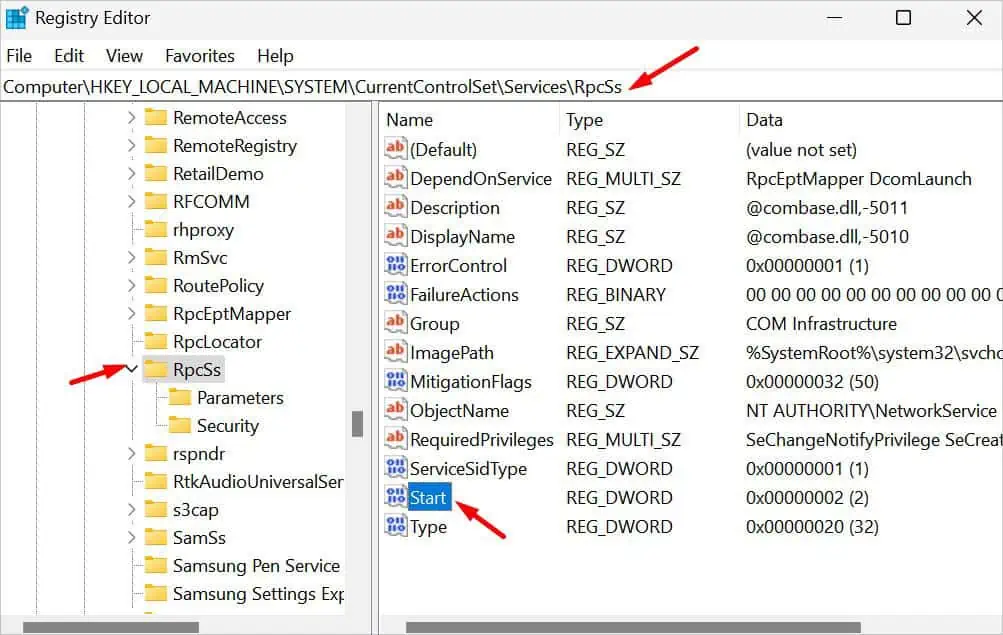Open the Favorites menu
Screen dimensions: 1003x635
pos(199,55)
